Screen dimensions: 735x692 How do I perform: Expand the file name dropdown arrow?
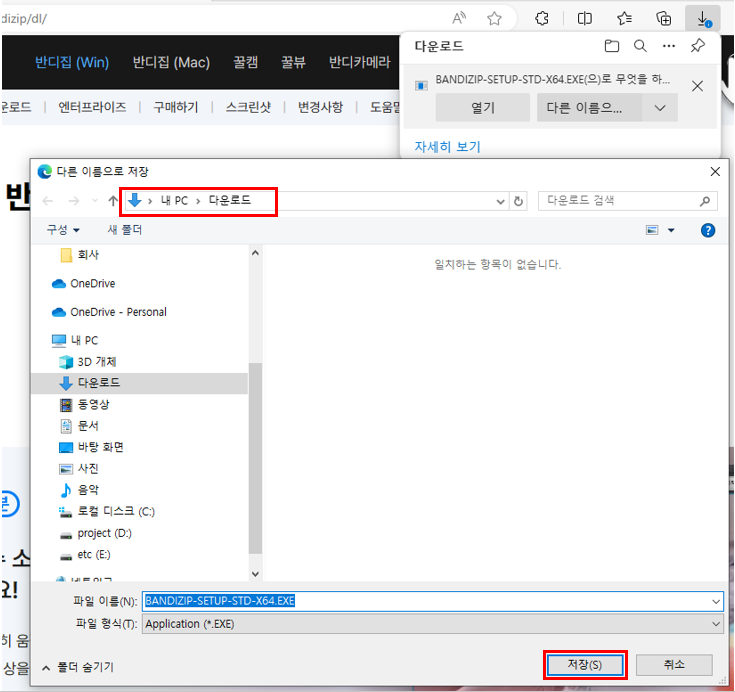(x=716, y=602)
